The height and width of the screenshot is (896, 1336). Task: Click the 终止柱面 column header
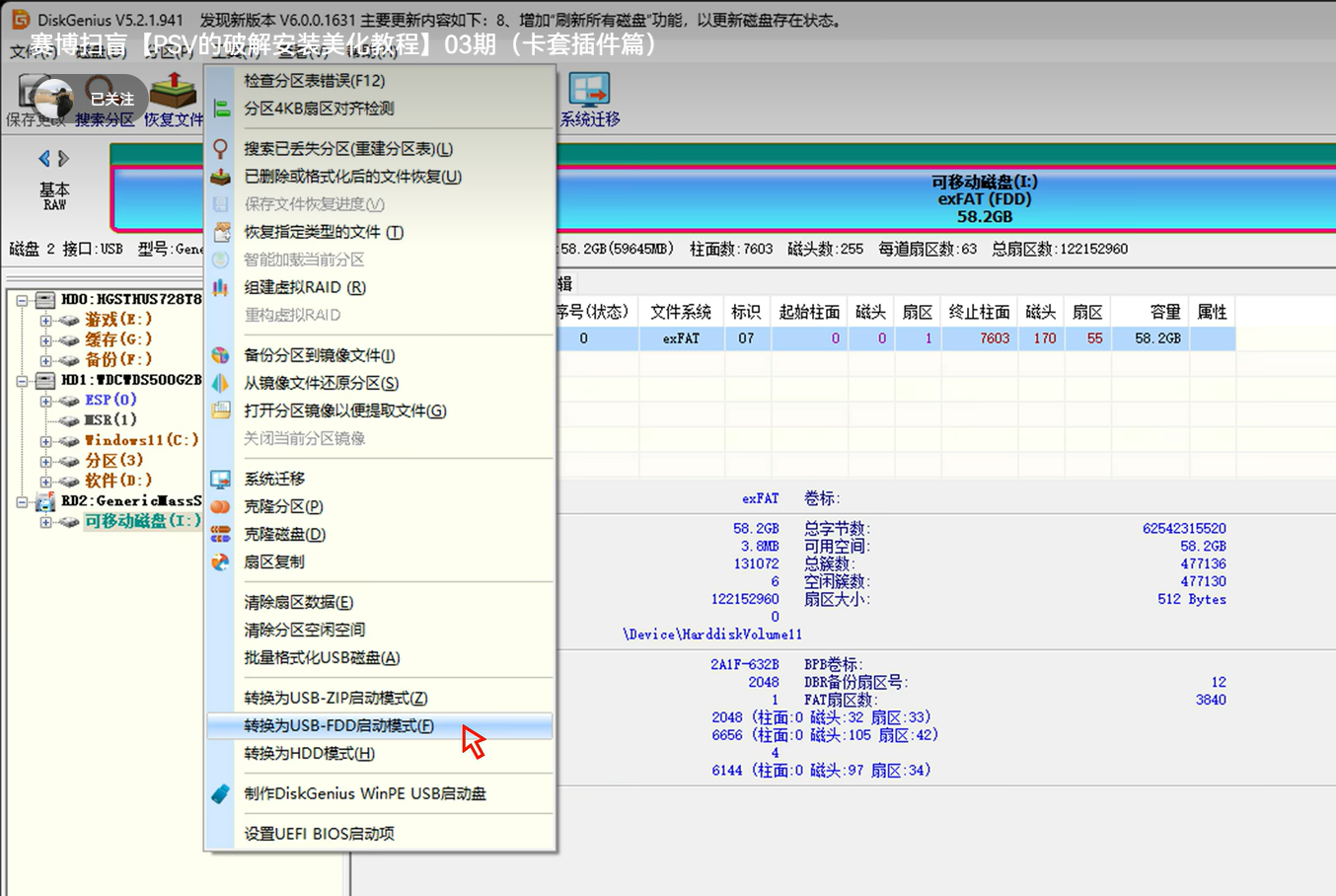point(979,312)
